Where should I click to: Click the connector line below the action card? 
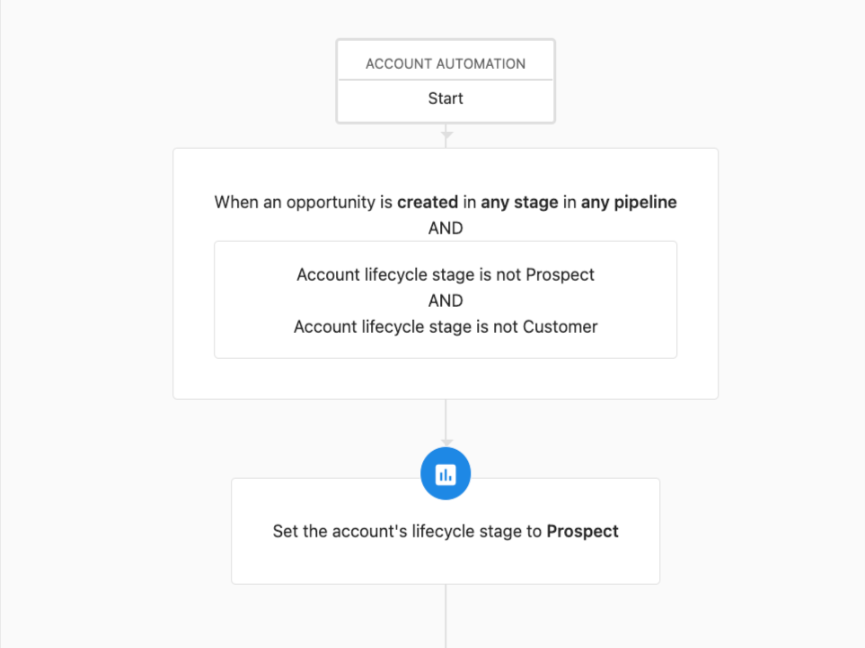pos(446,616)
